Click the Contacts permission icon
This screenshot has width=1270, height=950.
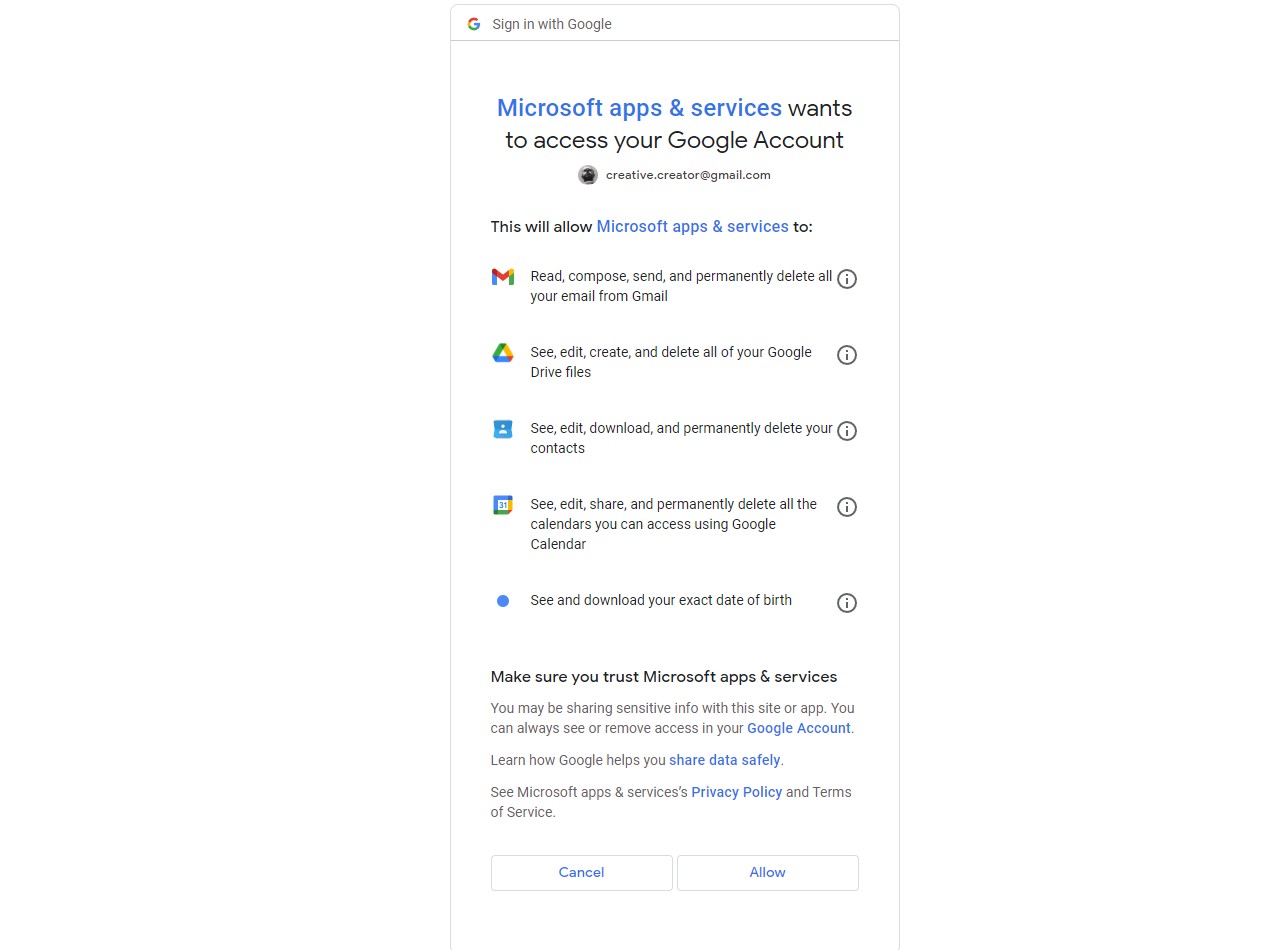point(503,429)
